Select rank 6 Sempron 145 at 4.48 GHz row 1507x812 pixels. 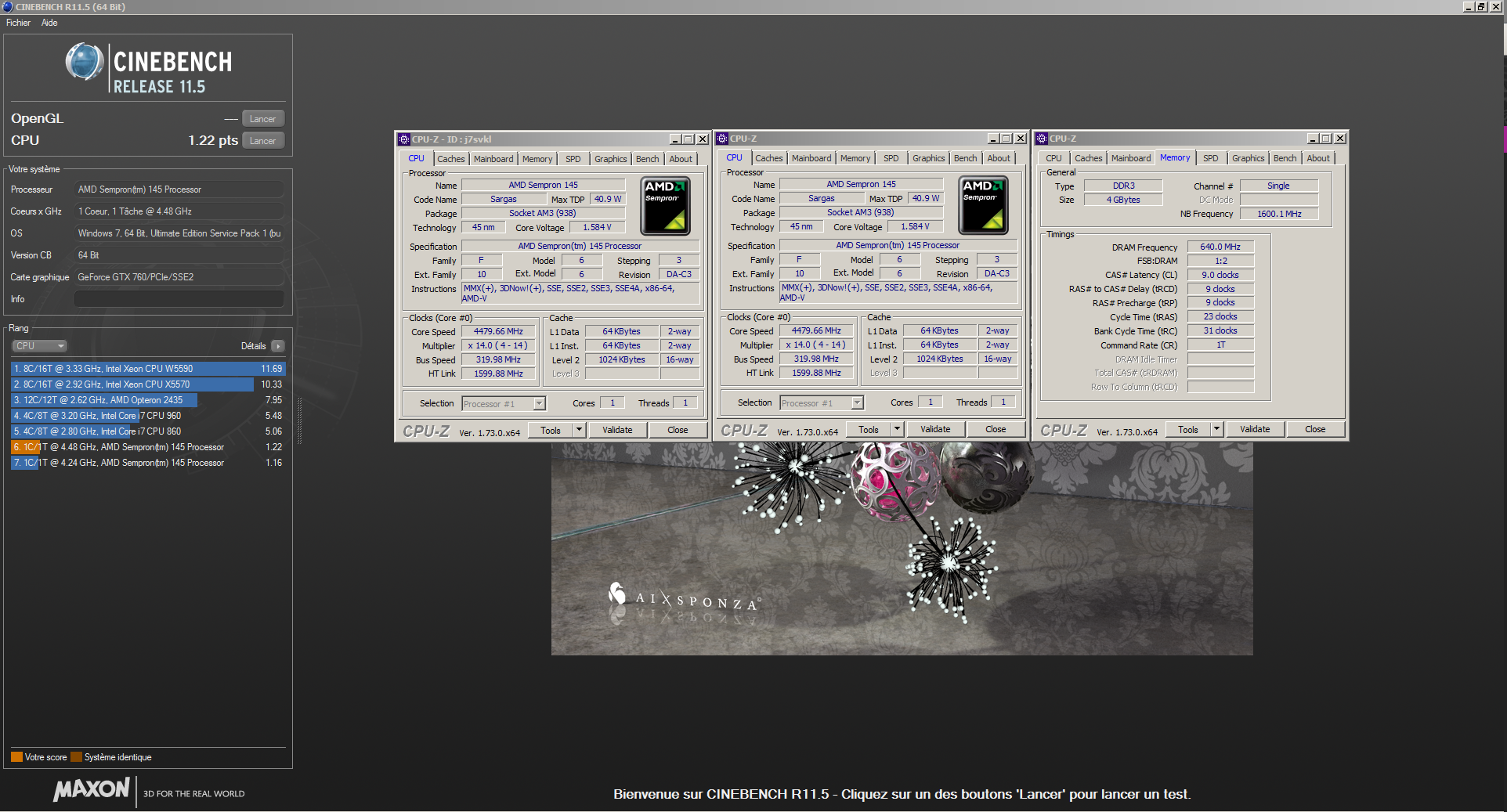pyautogui.click(x=148, y=447)
